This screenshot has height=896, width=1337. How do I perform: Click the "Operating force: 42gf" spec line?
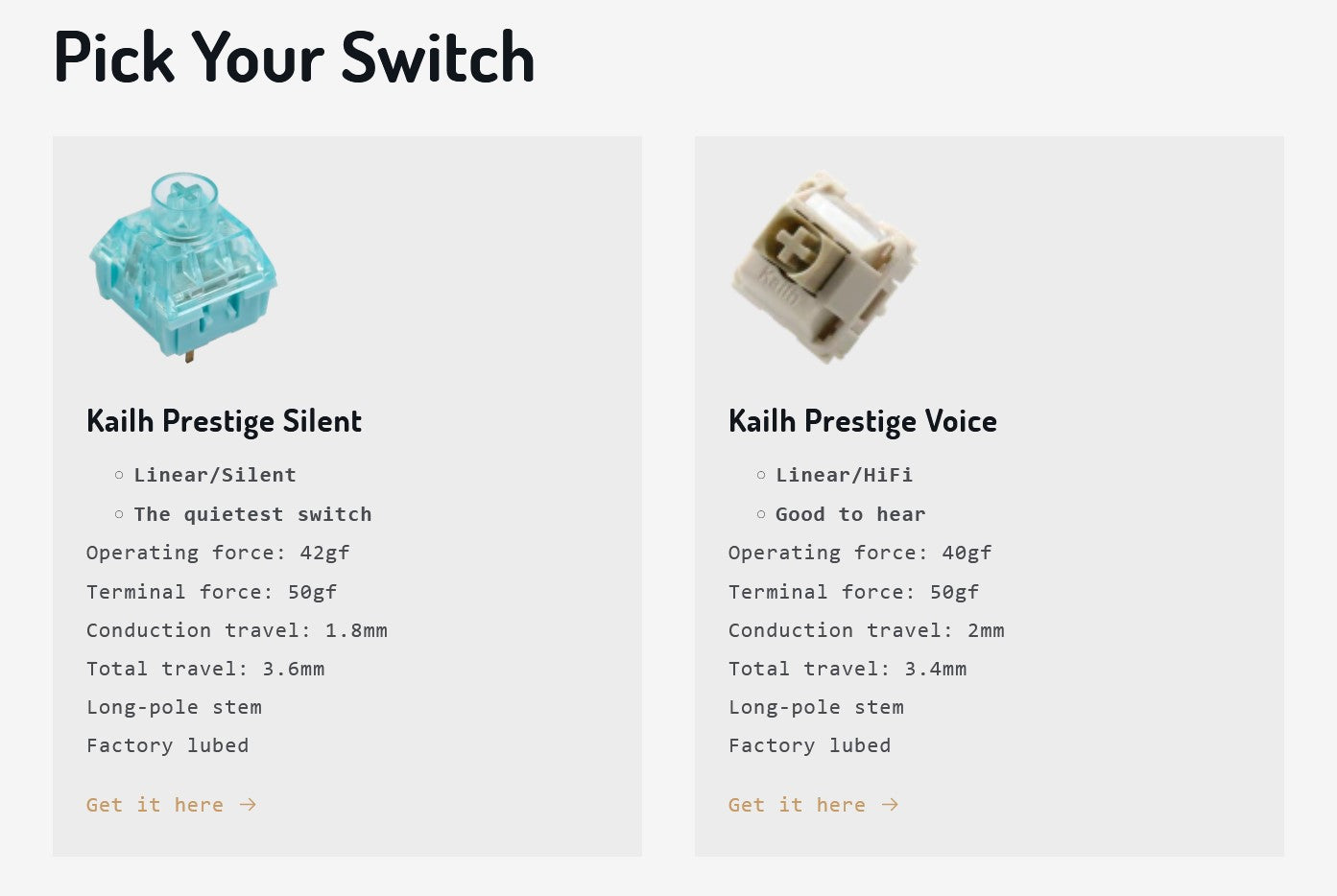(x=218, y=553)
